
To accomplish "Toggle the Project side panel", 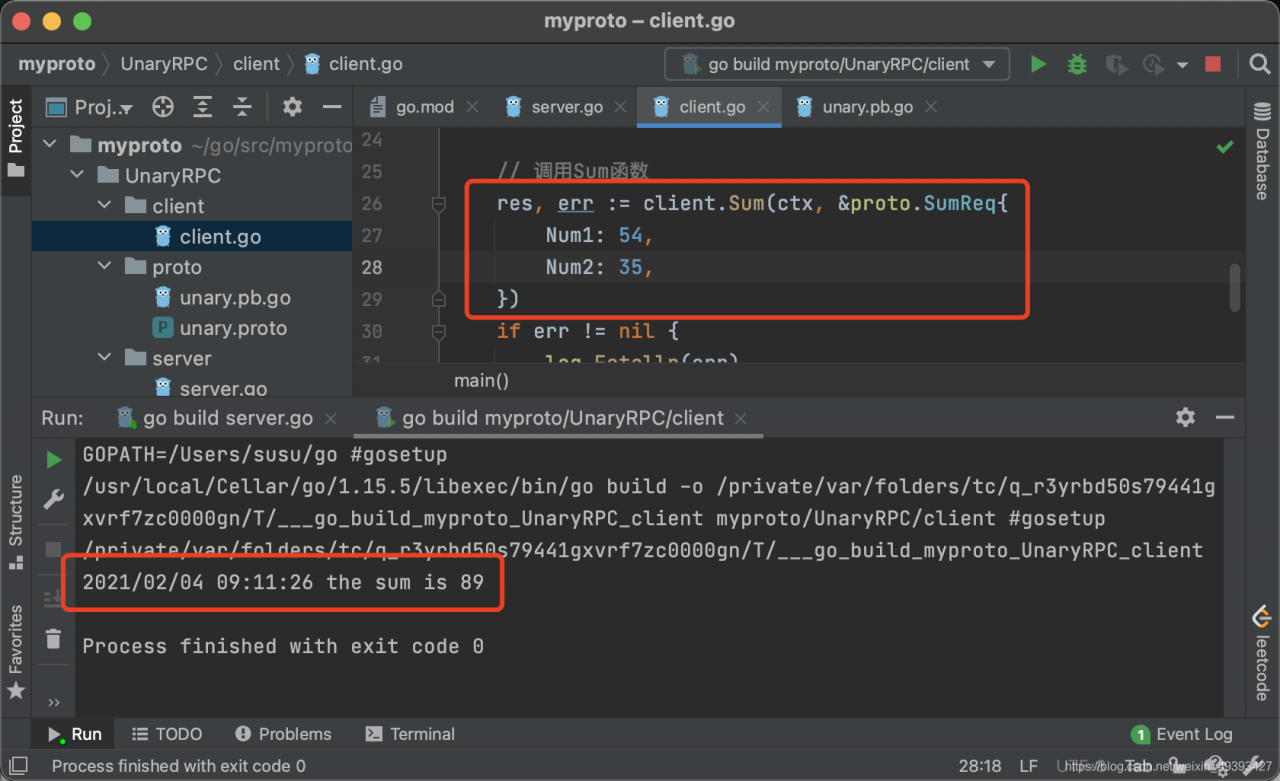I will (x=15, y=138).
